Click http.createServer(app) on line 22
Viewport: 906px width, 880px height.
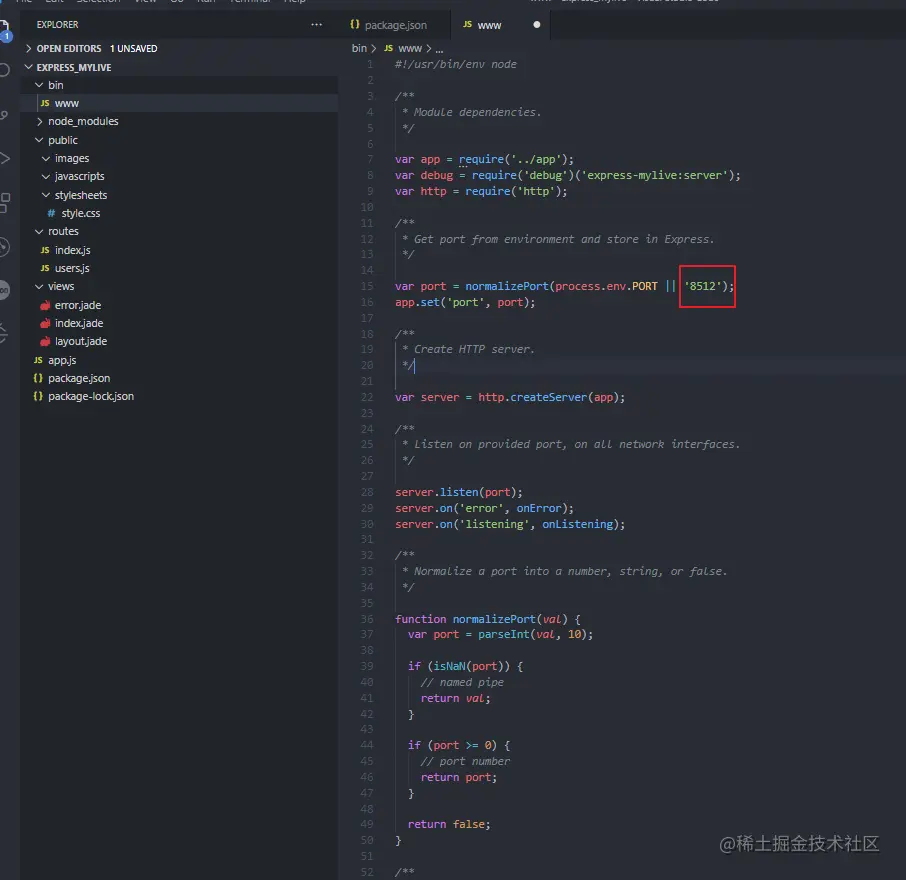(x=548, y=397)
